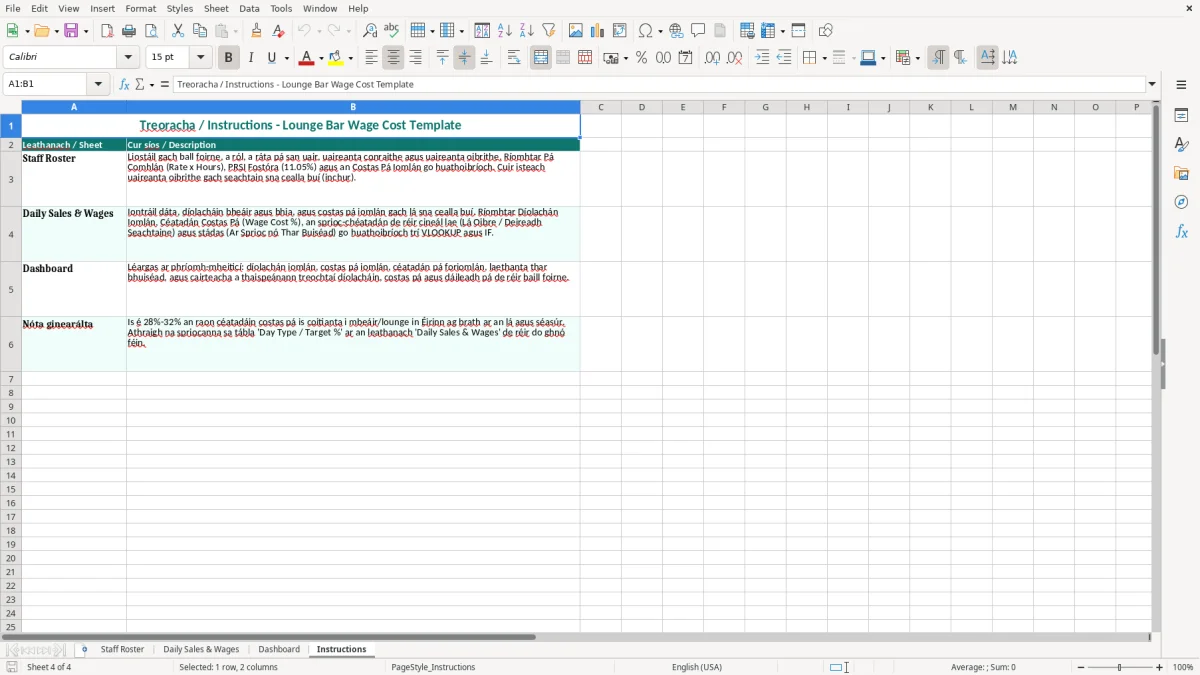Image resolution: width=1200 pixels, height=675 pixels.
Task: Open sidebar Properties panel icon
Action: [x=1181, y=116]
